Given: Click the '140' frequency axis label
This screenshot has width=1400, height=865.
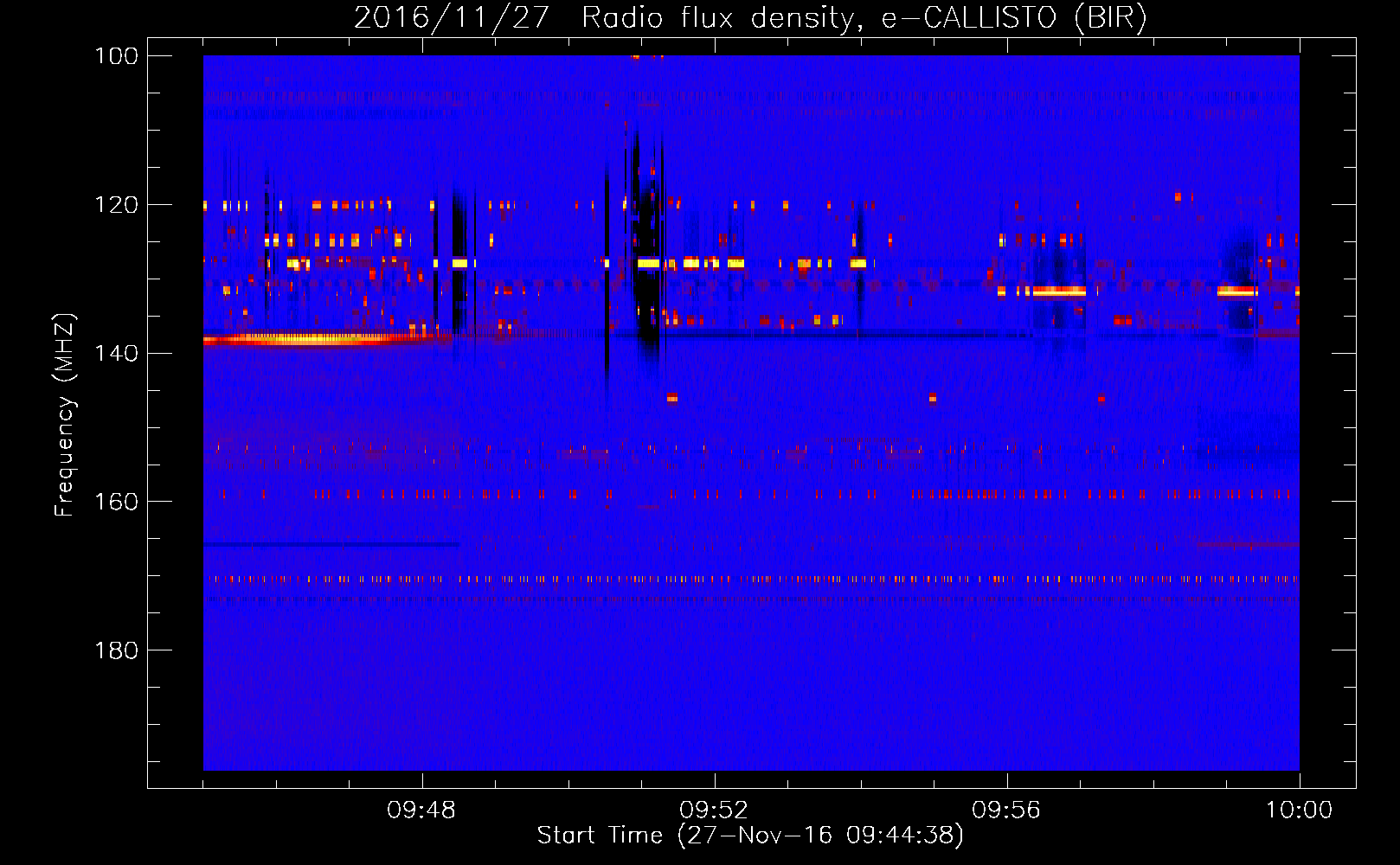Looking at the screenshot, I should pyautogui.click(x=117, y=353).
